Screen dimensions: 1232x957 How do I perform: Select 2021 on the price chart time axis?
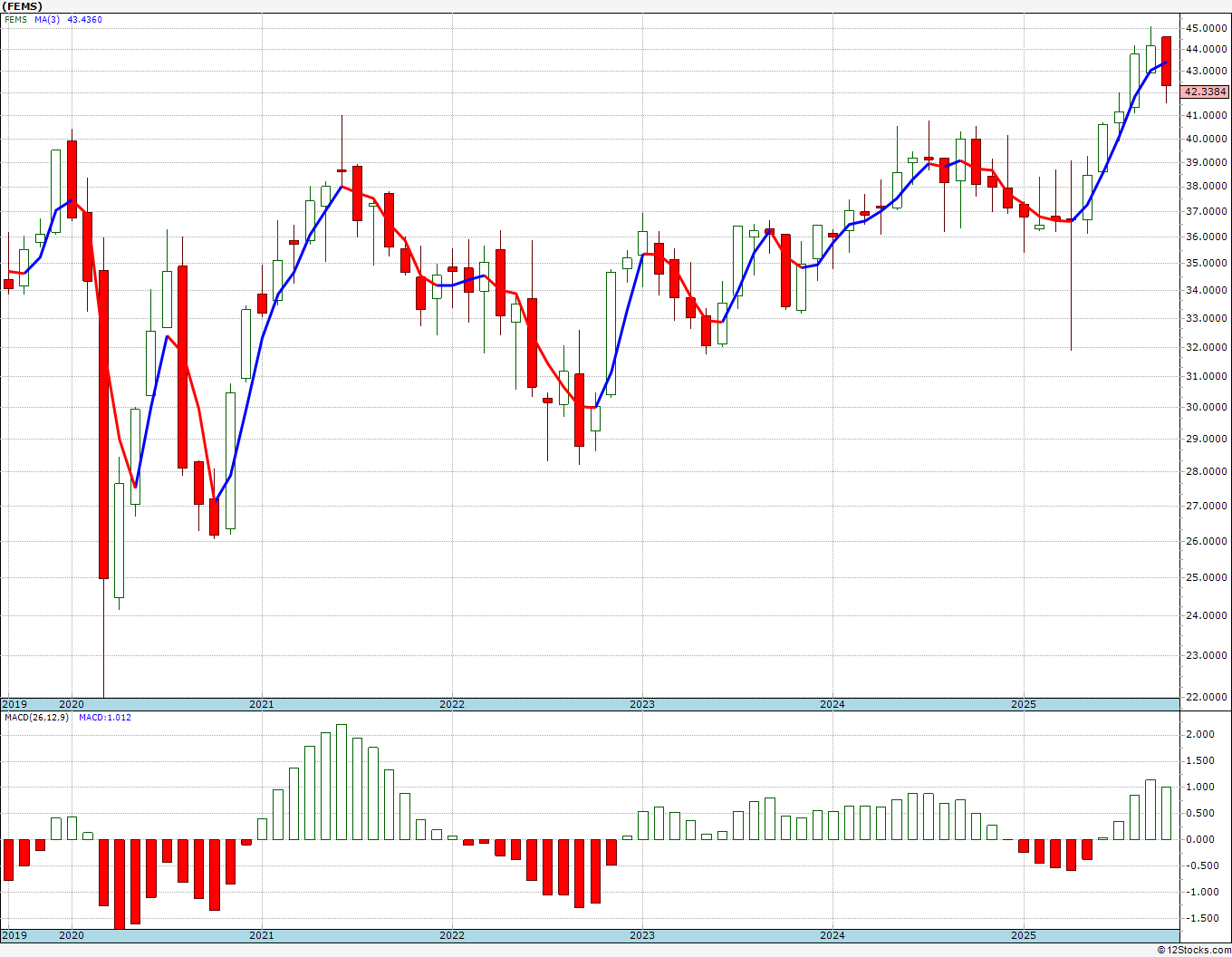tap(262, 704)
